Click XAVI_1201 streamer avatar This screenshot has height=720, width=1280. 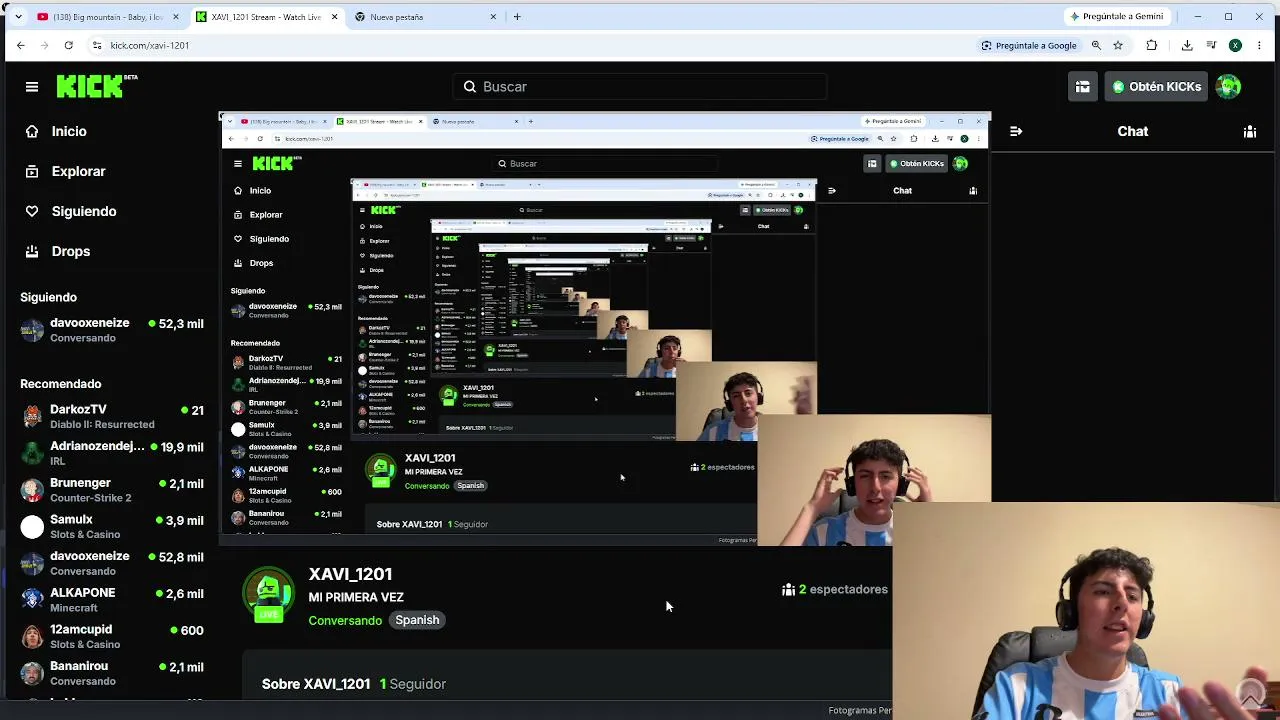(x=269, y=594)
